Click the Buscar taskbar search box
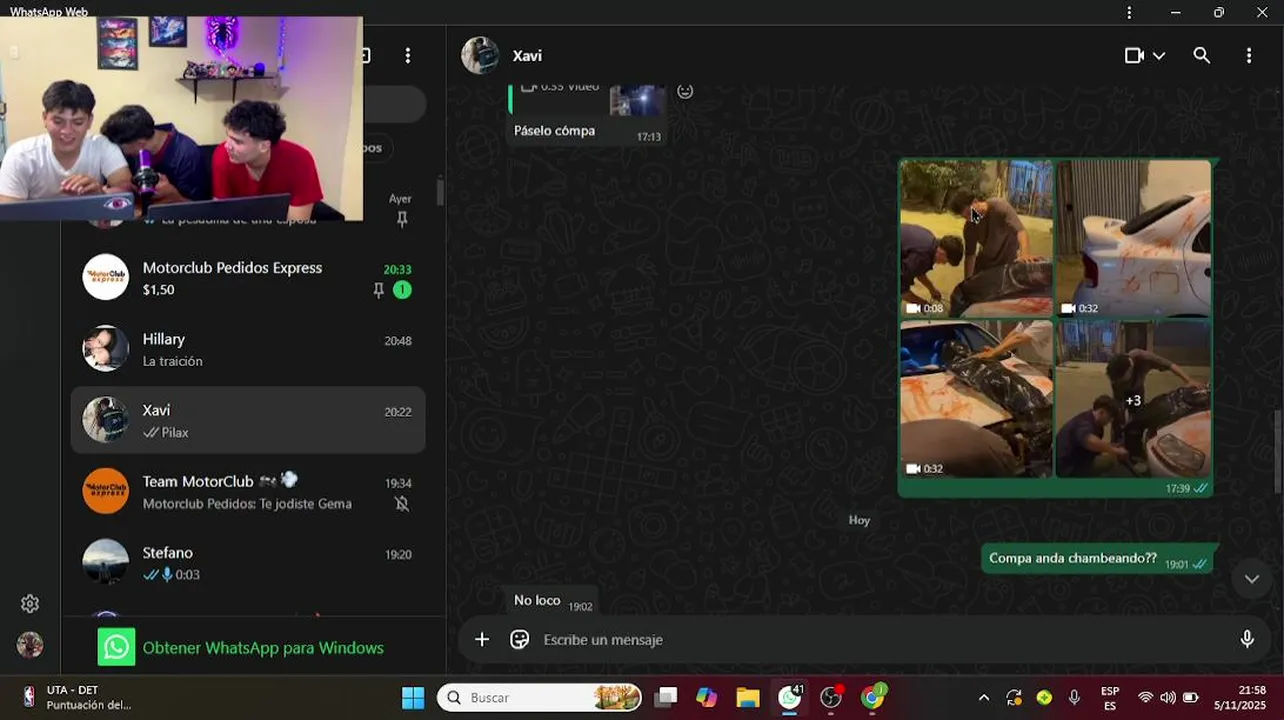1284x720 pixels. [x=540, y=698]
